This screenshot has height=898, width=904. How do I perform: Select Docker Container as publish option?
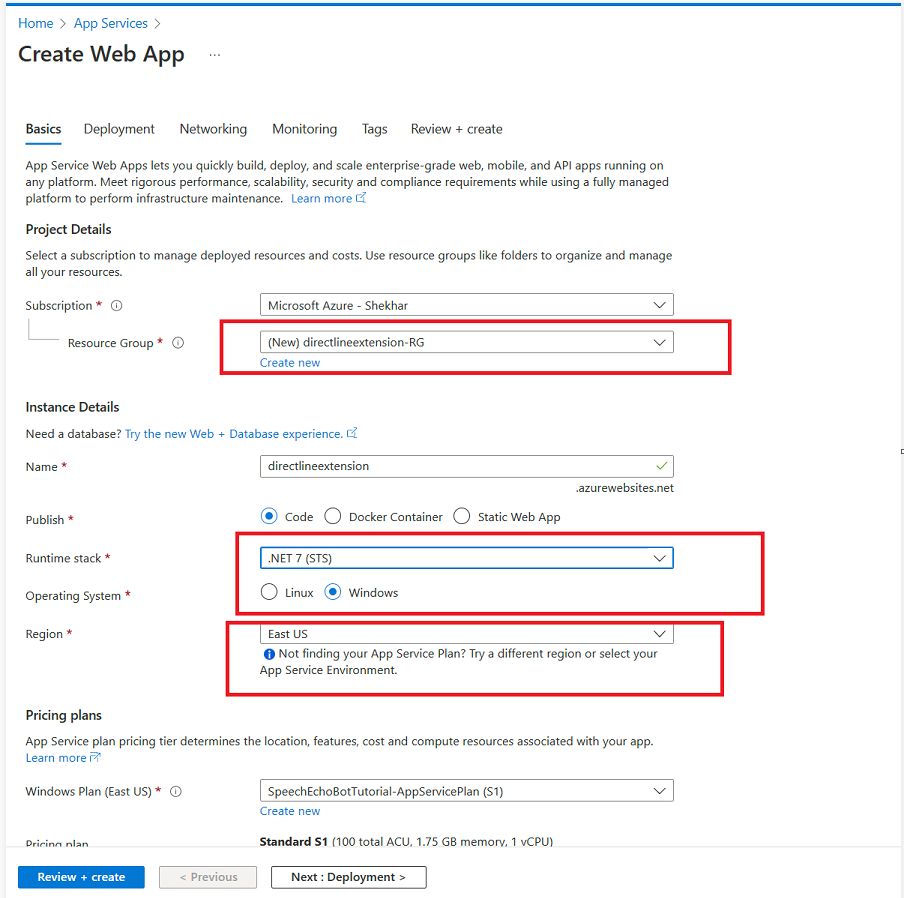point(332,516)
